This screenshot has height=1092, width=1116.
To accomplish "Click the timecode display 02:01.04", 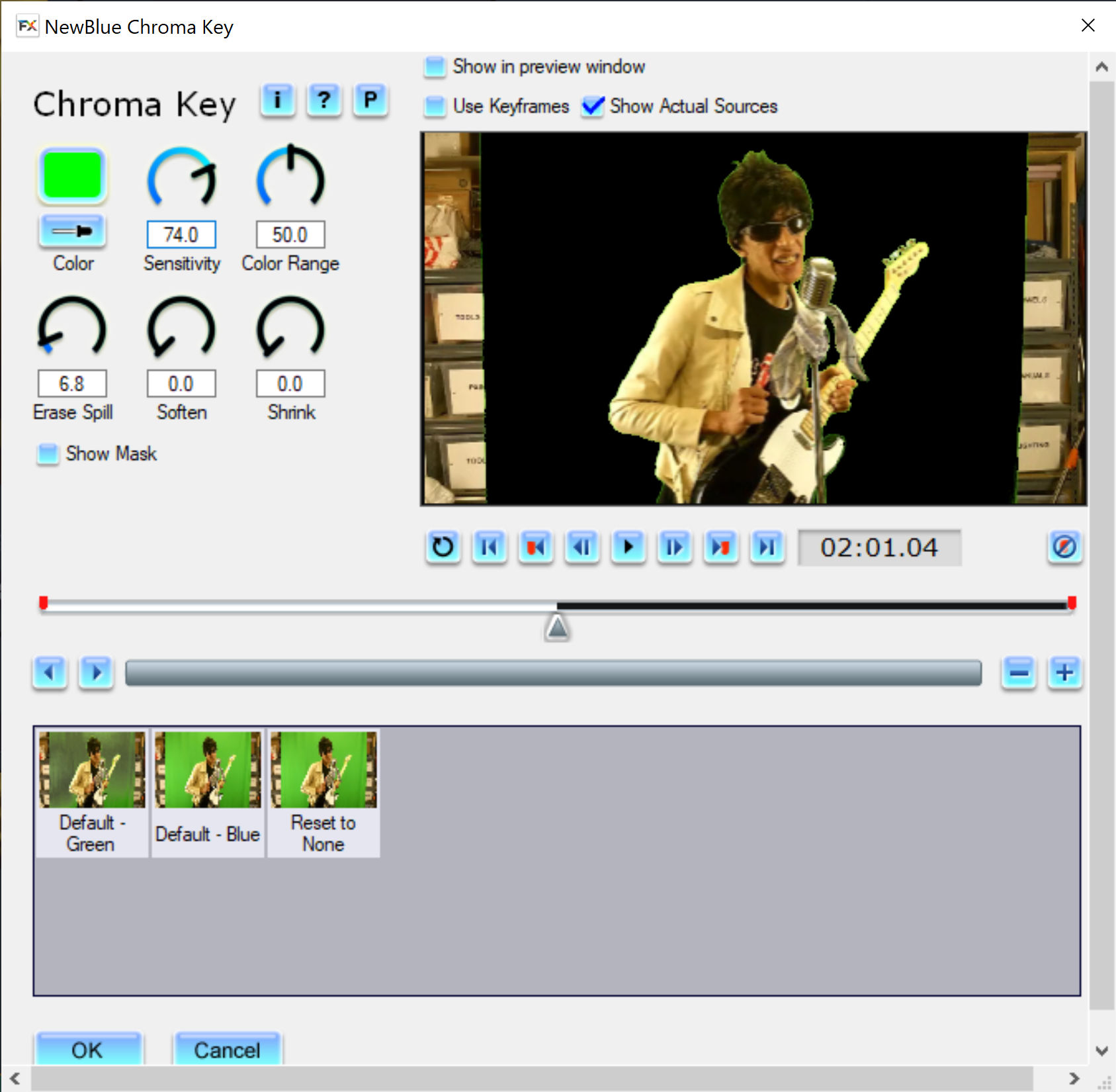I will [x=879, y=548].
